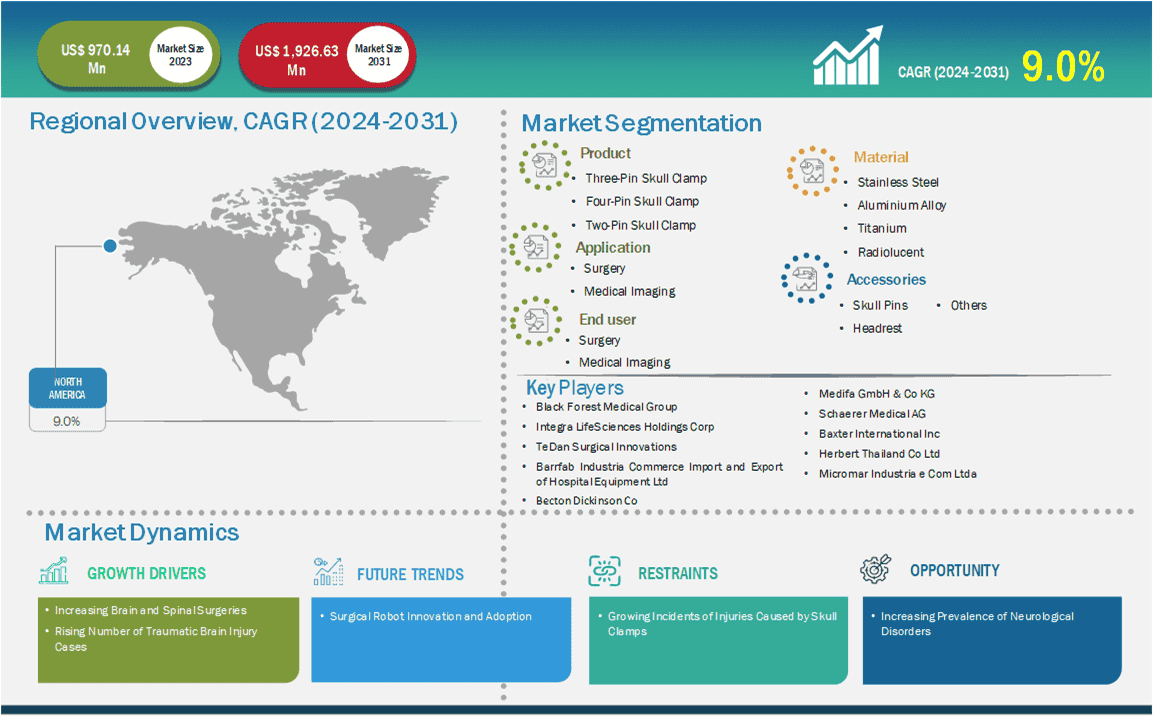Screen dimensions: 1154x716
Task: Select Medifa GmbH & Co KG
Action: pos(877,394)
